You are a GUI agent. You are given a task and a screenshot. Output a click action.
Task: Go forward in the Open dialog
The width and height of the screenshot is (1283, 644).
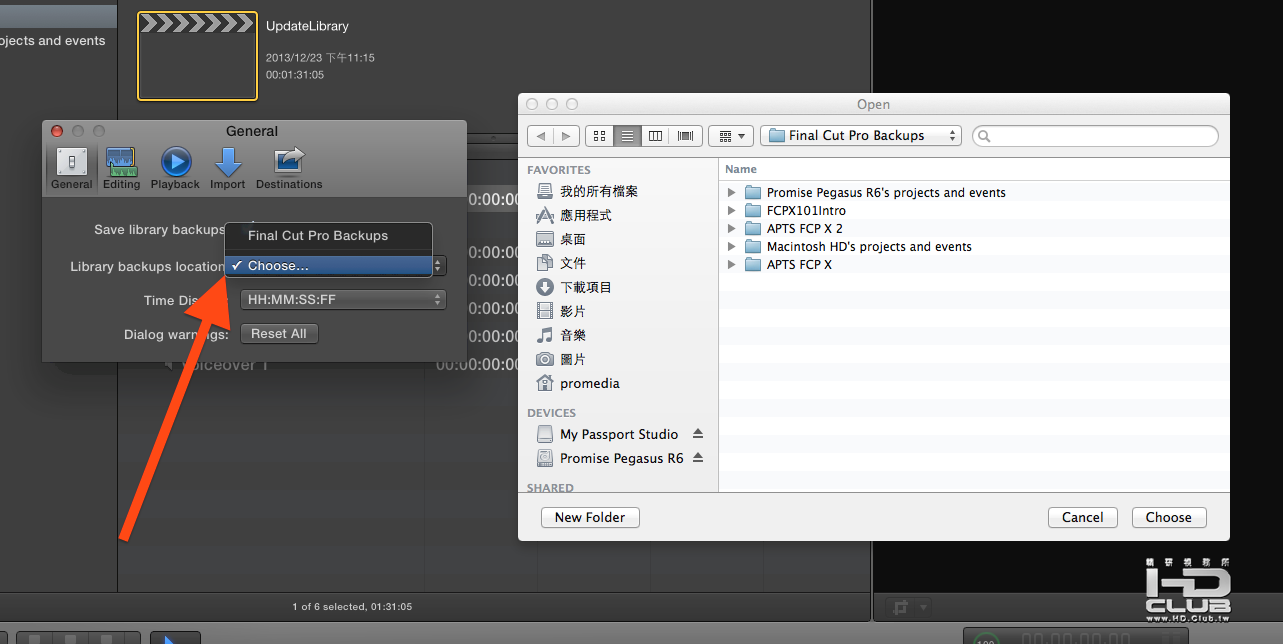pos(567,136)
